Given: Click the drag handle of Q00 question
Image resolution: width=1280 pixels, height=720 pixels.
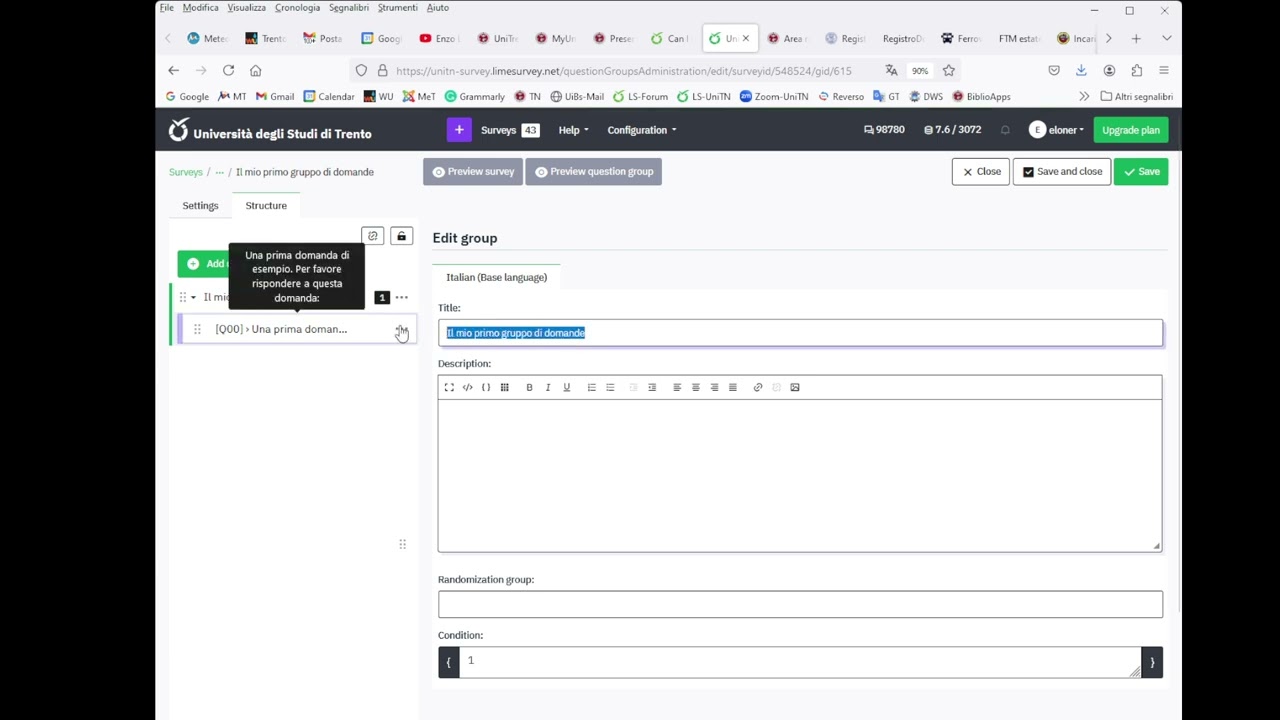Looking at the screenshot, I should 197,329.
